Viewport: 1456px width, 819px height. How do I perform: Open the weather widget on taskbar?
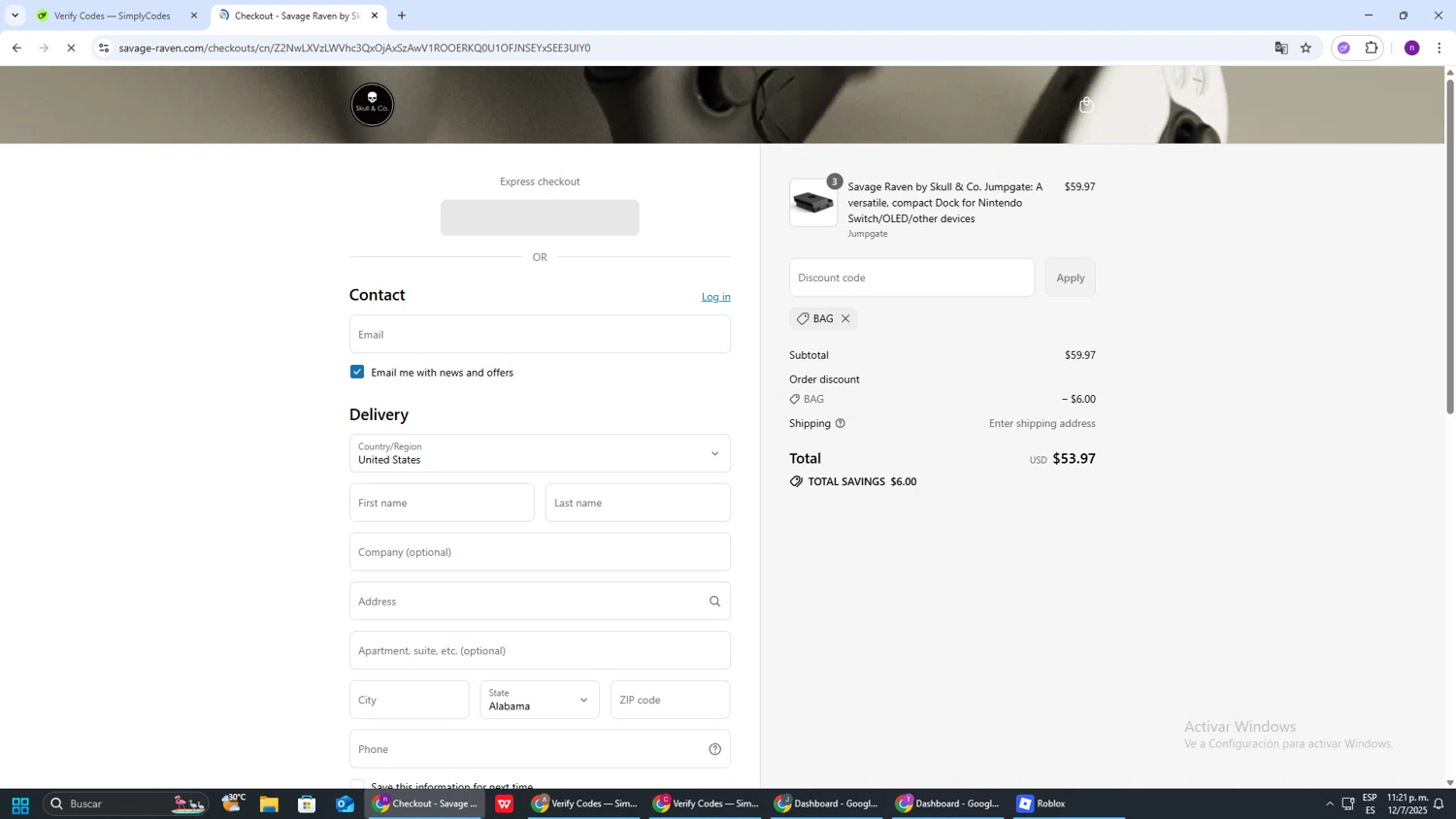[233, 803]
